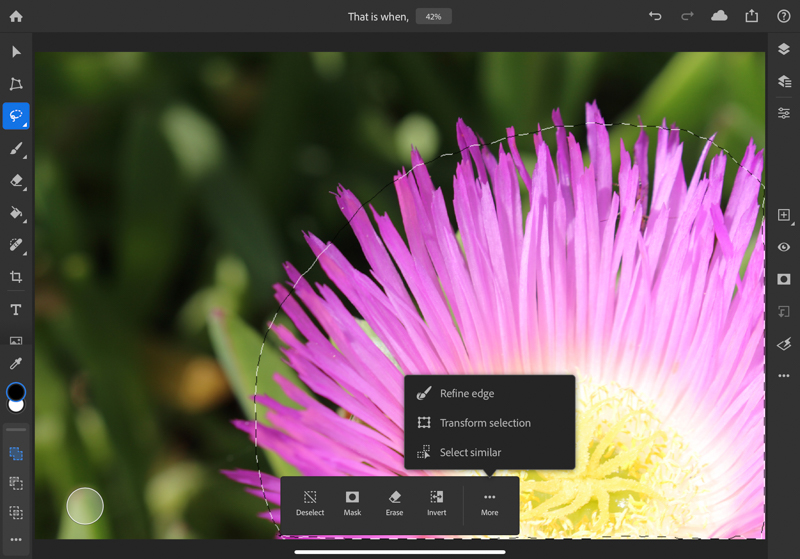Click Erase in the selection bar
This screenshot has width=800, height=559.
coord(394,503)
